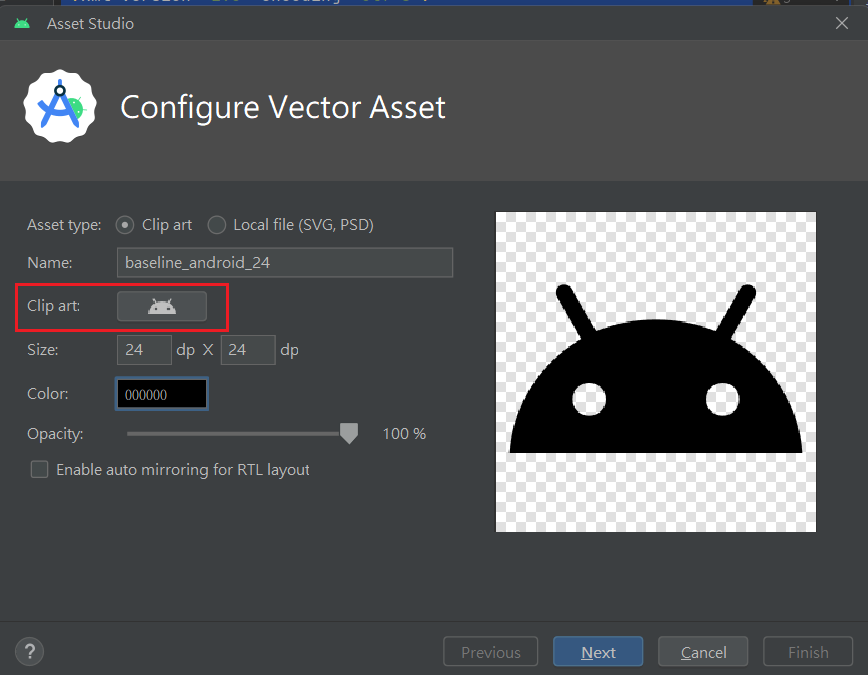
Task: Edit the width size field
Action: pos(144,350)
